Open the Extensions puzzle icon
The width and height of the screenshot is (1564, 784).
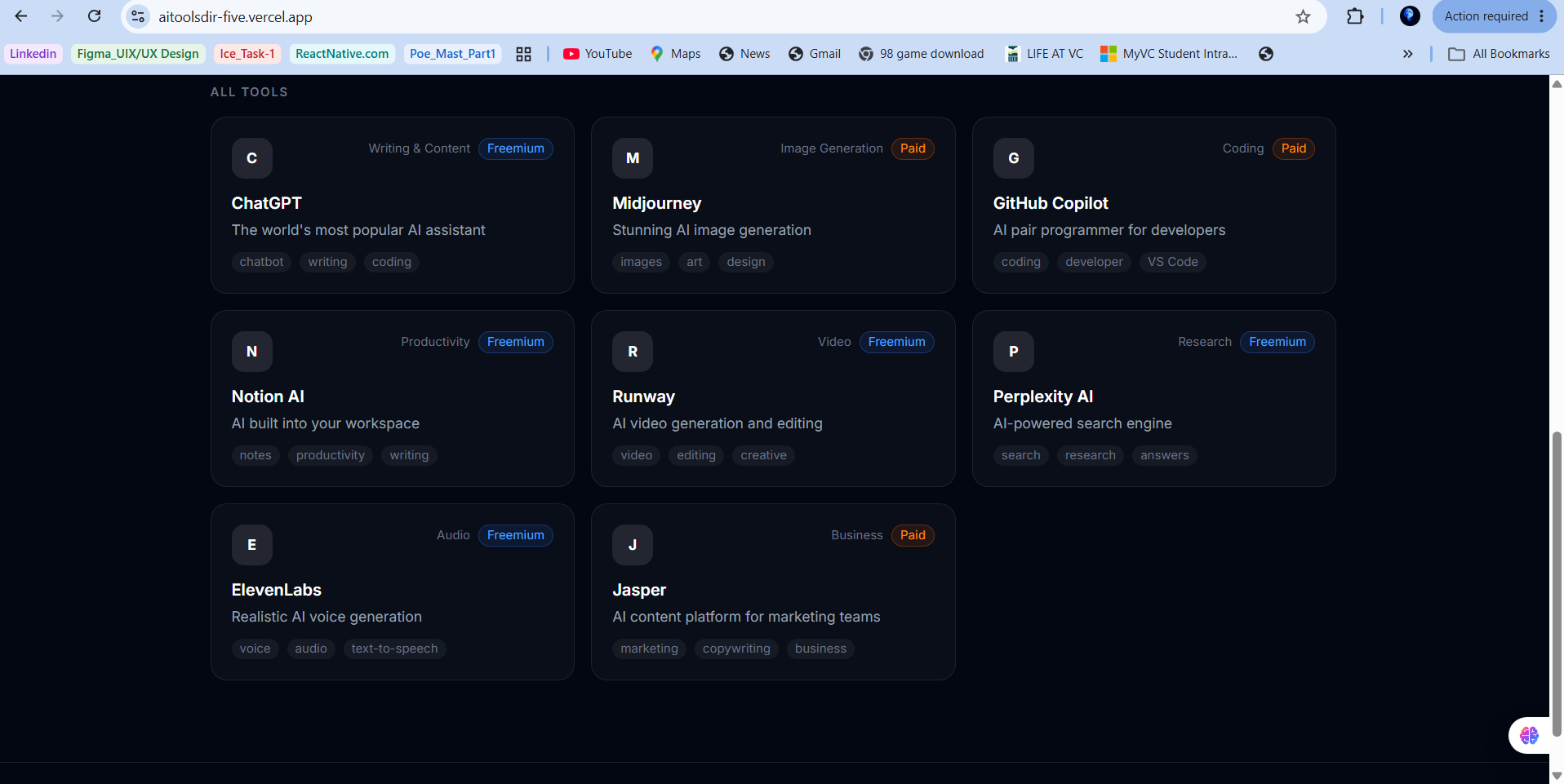[x=1355, y=16]
